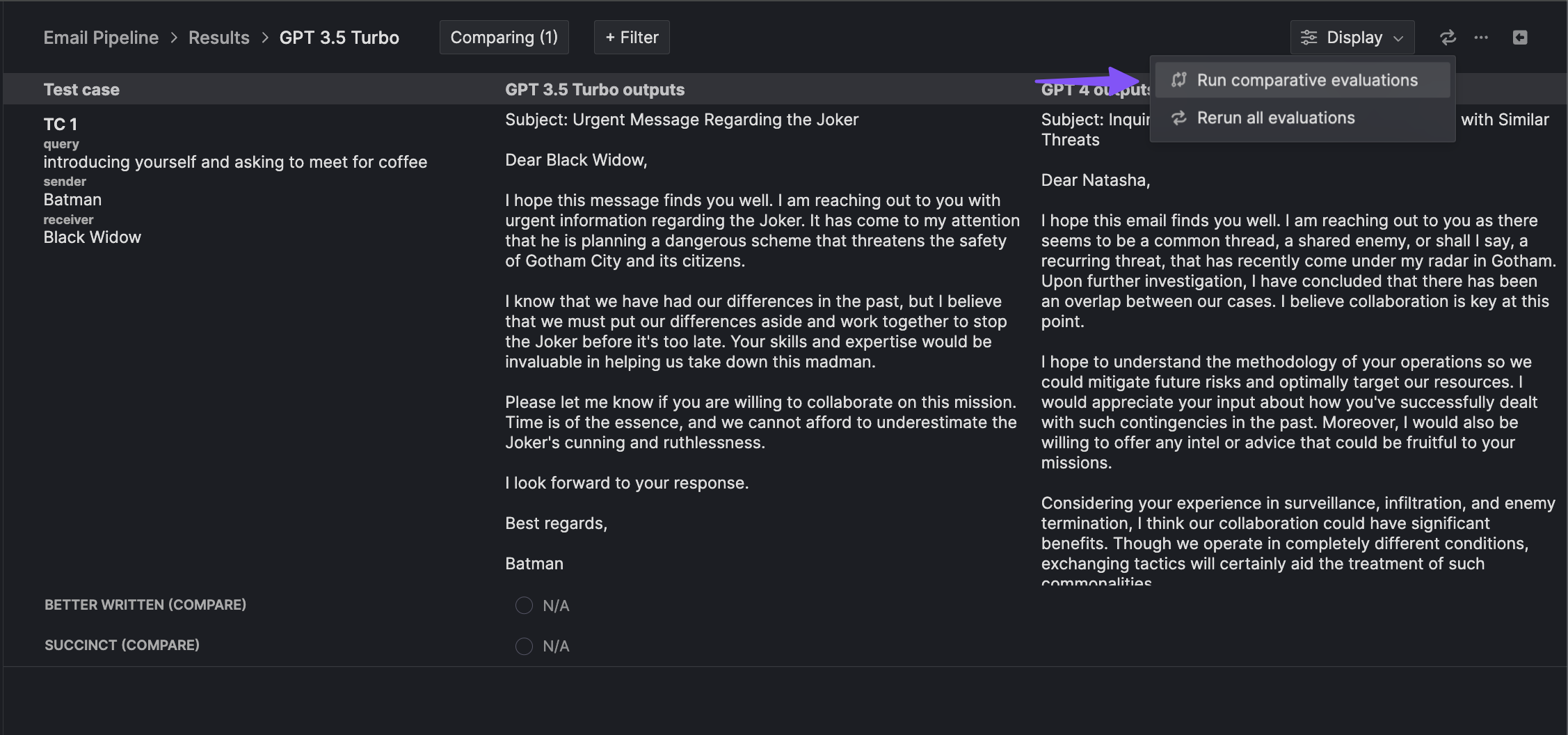This screenshot has width=1568, height=735.
Task: Expand the Display dropdown chevron
Action: (1399, 38)
